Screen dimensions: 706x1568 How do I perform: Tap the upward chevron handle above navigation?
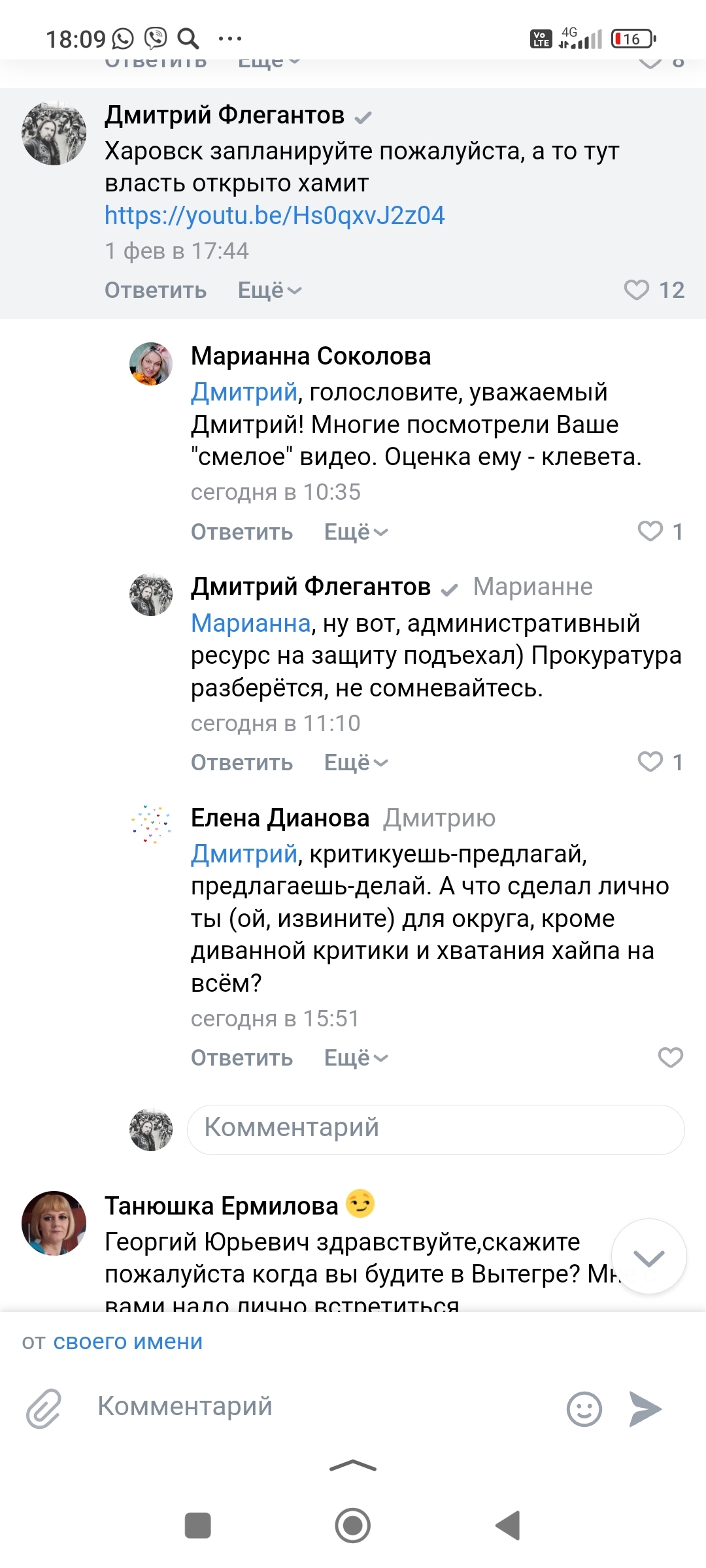point(353,1465)
